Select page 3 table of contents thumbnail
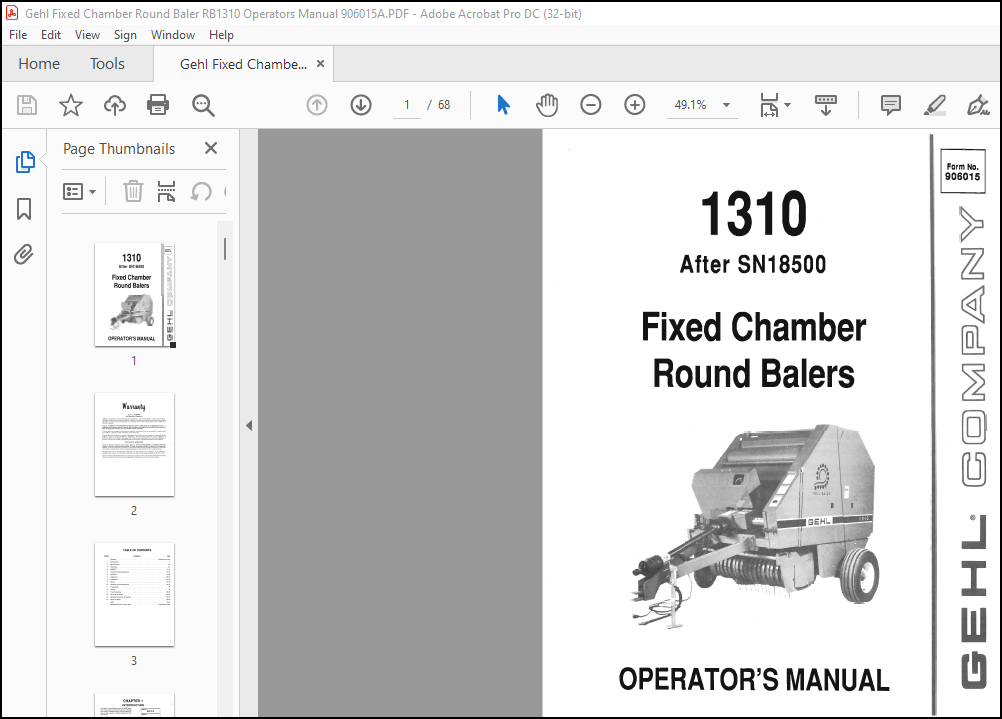The height and width of the screenshot is (719, 1002). tap(134, 594)
